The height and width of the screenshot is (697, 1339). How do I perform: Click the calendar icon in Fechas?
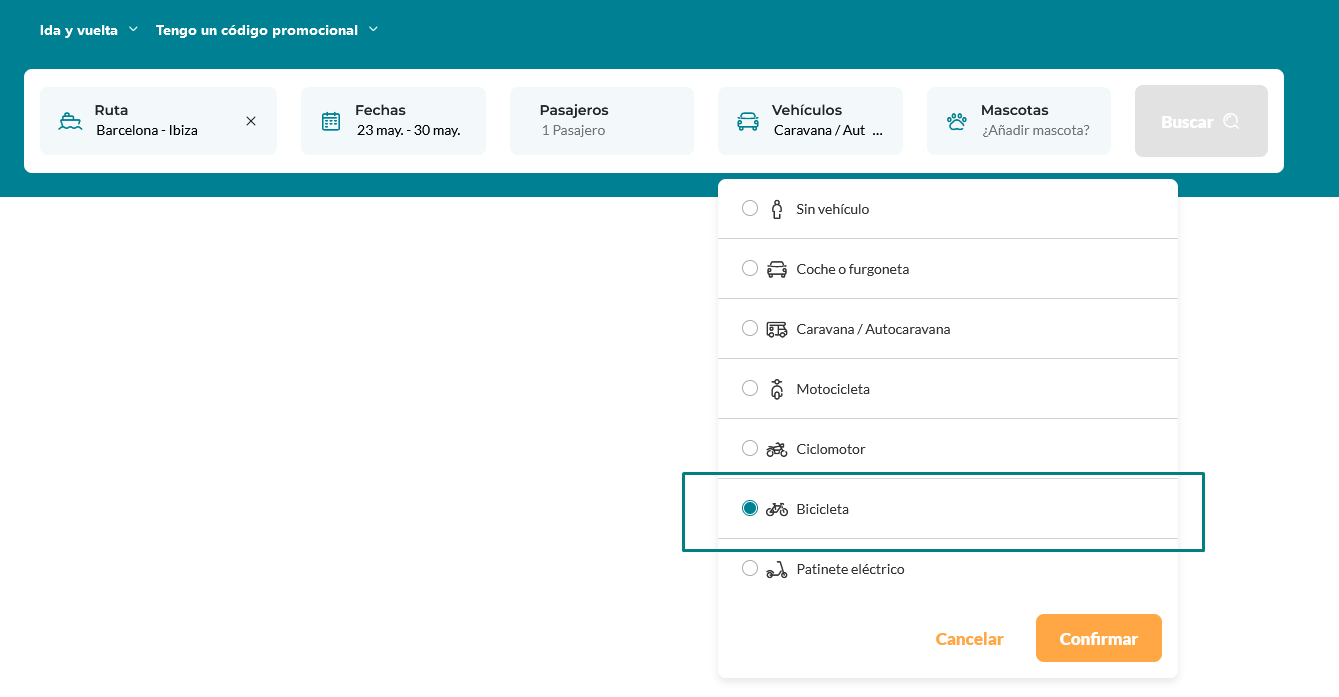click(x=331, y=121)
